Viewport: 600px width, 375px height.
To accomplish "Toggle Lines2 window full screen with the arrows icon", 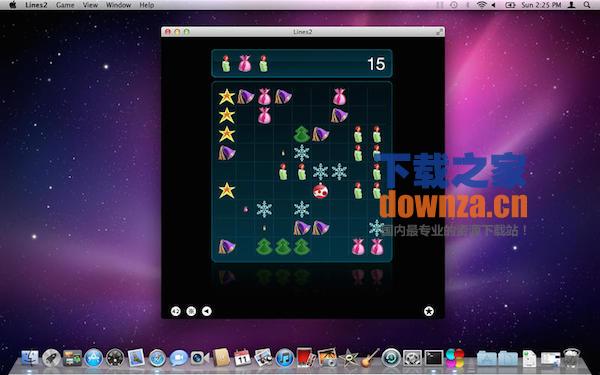I will coord(439,32).
